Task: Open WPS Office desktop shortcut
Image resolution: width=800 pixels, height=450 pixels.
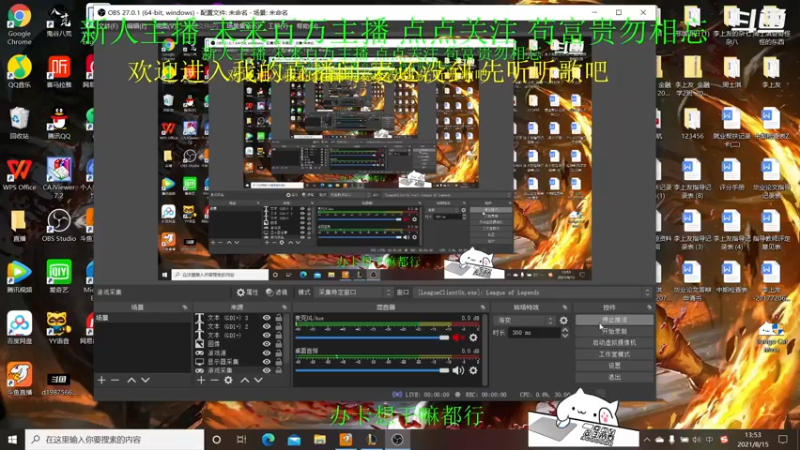Action: click(x=19, y=174)
